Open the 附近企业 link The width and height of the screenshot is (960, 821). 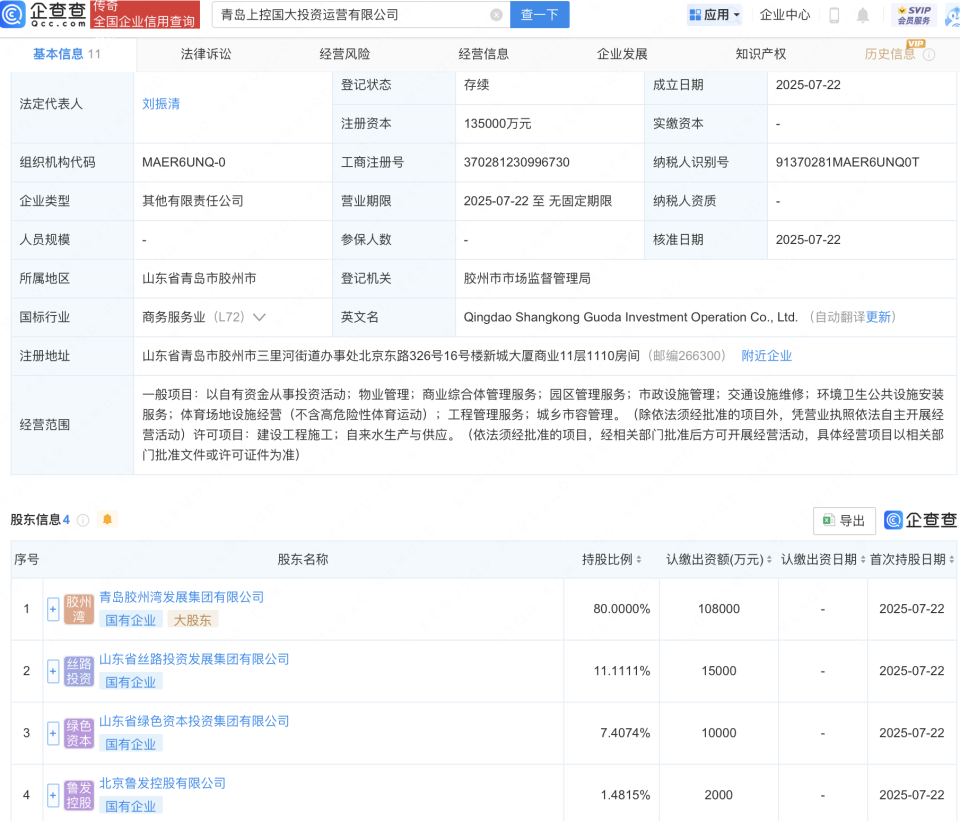767,356
